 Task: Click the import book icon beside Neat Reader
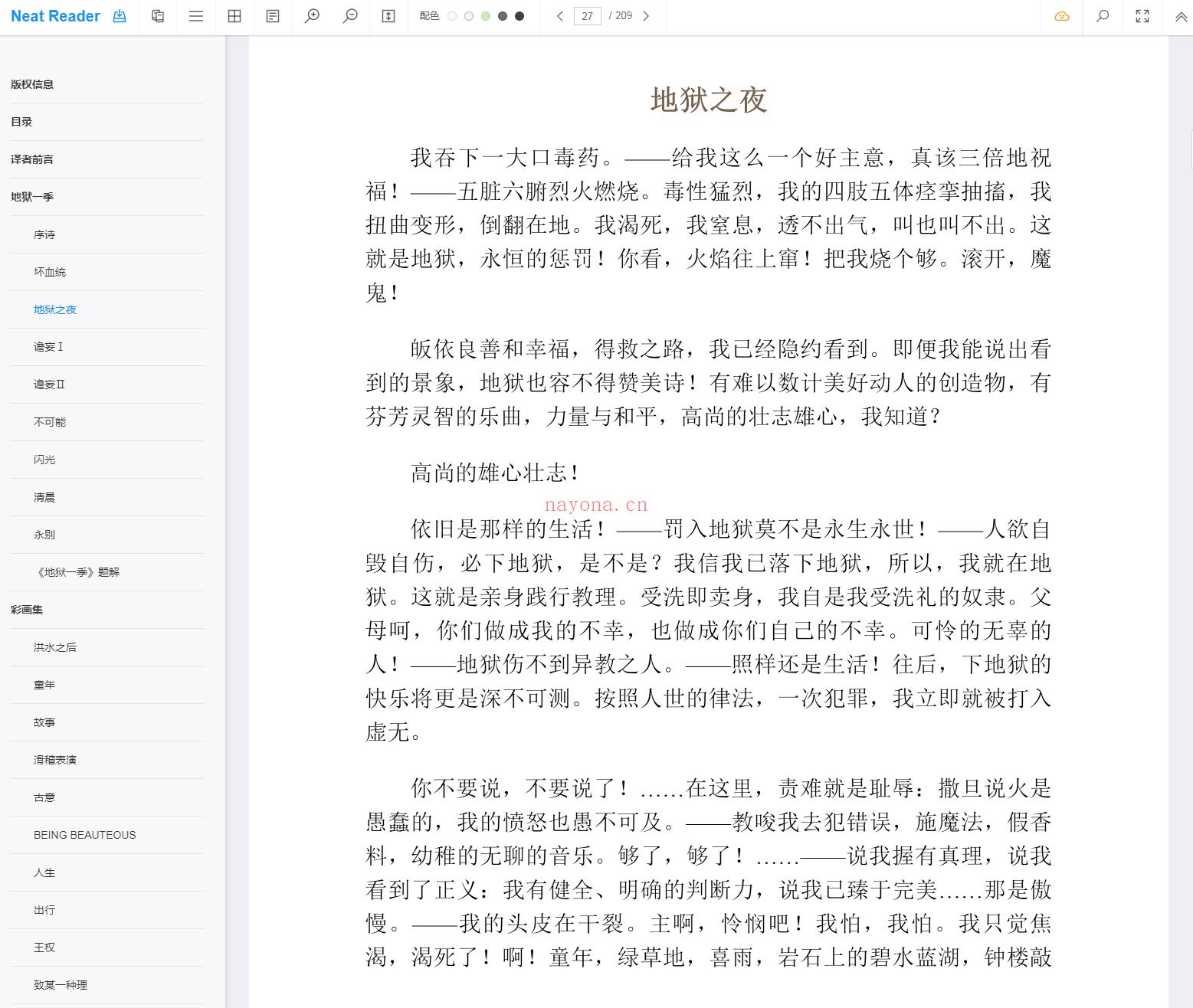[x=120, y=16]
